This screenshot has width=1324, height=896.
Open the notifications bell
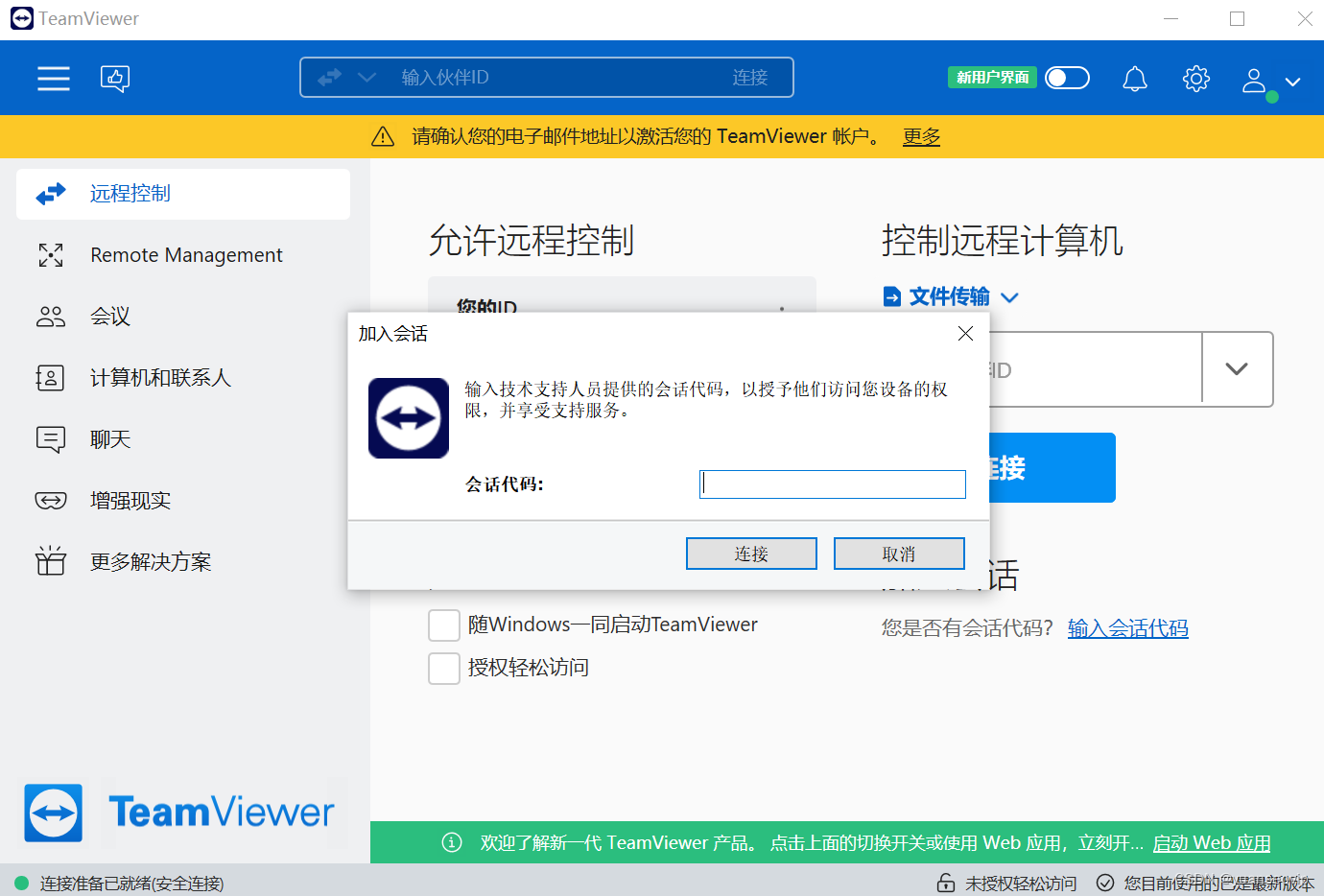click(1134, 79)
